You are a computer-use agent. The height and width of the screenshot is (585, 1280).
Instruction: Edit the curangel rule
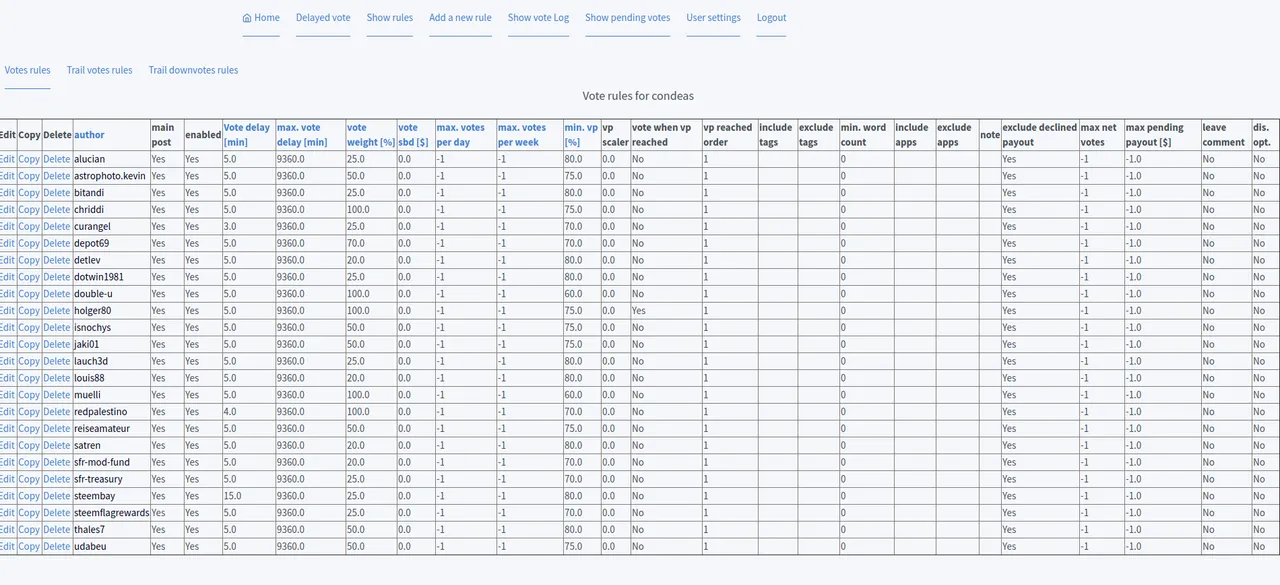coord(7,227)
